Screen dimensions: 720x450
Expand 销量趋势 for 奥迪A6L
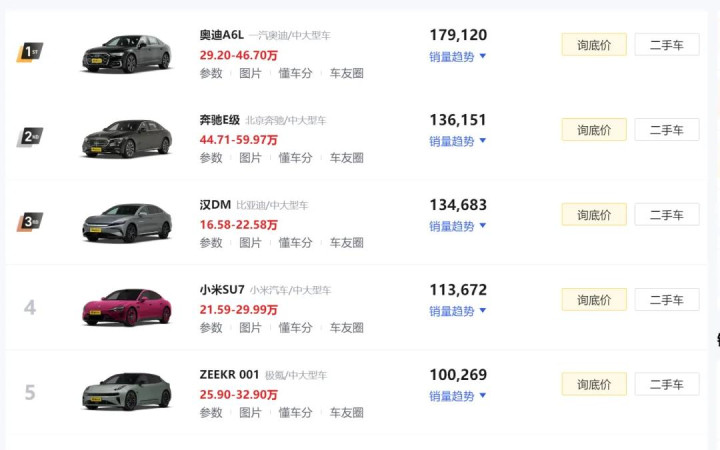click(x=457, y=57)
